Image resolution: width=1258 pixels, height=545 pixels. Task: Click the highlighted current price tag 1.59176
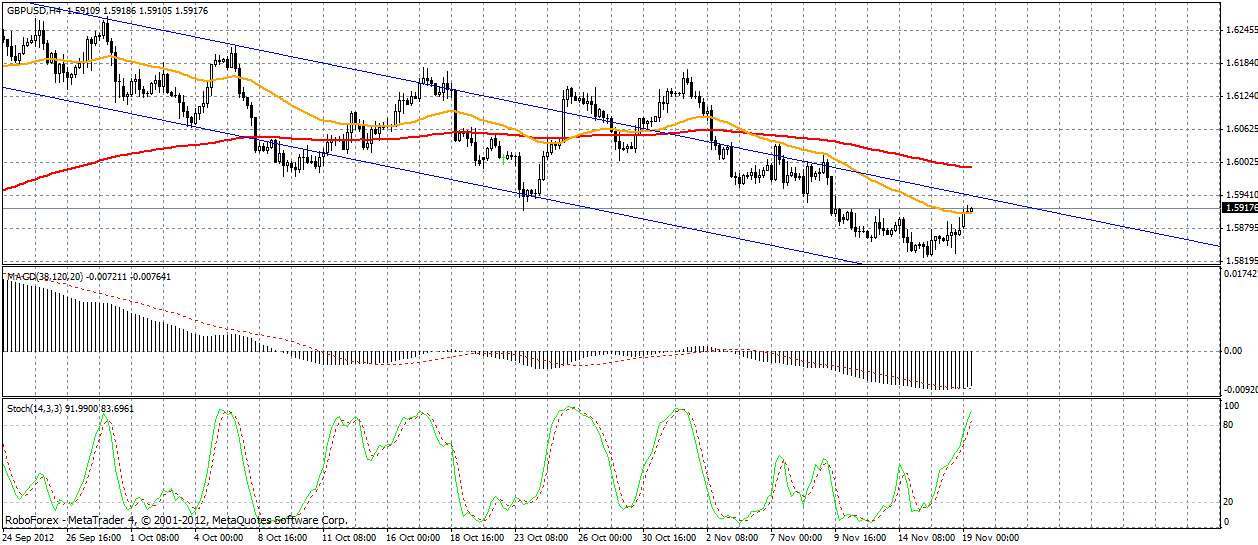pos(1240,208)
